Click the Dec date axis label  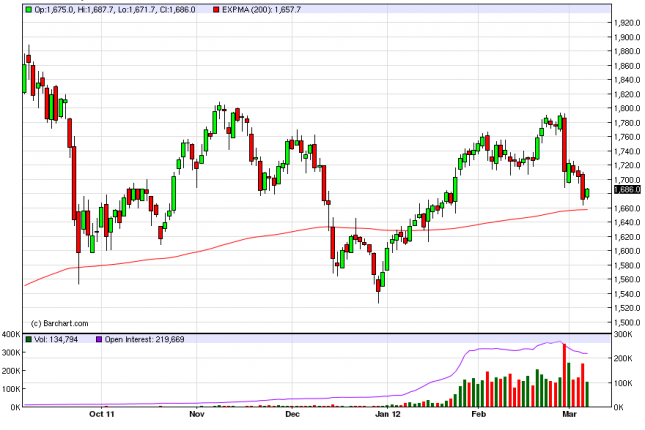coord(291,412)
